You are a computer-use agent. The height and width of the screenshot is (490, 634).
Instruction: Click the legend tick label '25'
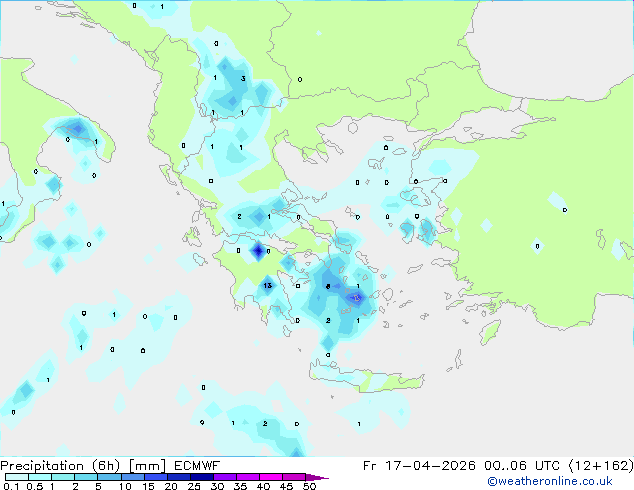194,486
